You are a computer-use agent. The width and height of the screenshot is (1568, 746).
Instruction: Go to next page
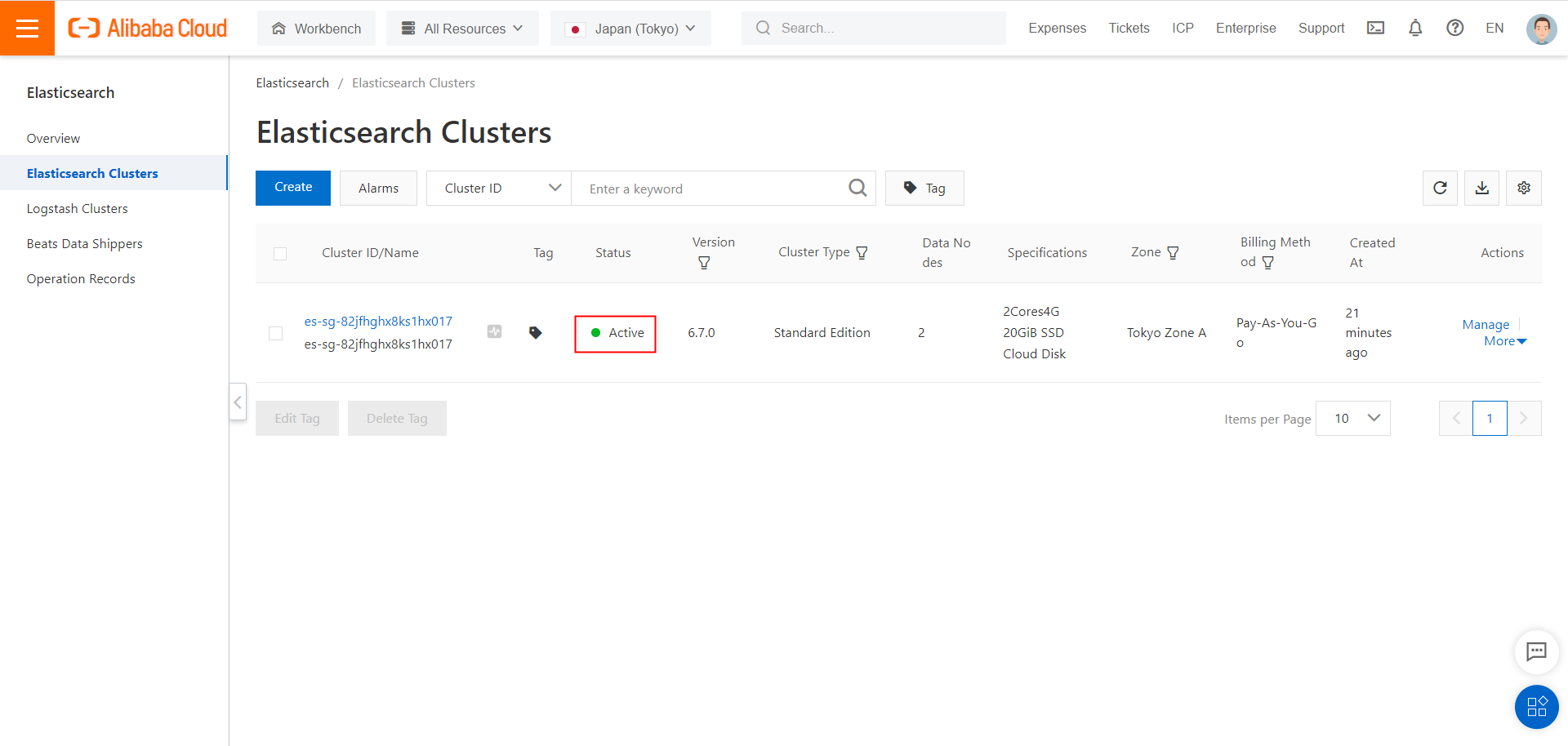(x=1524, y=418)
